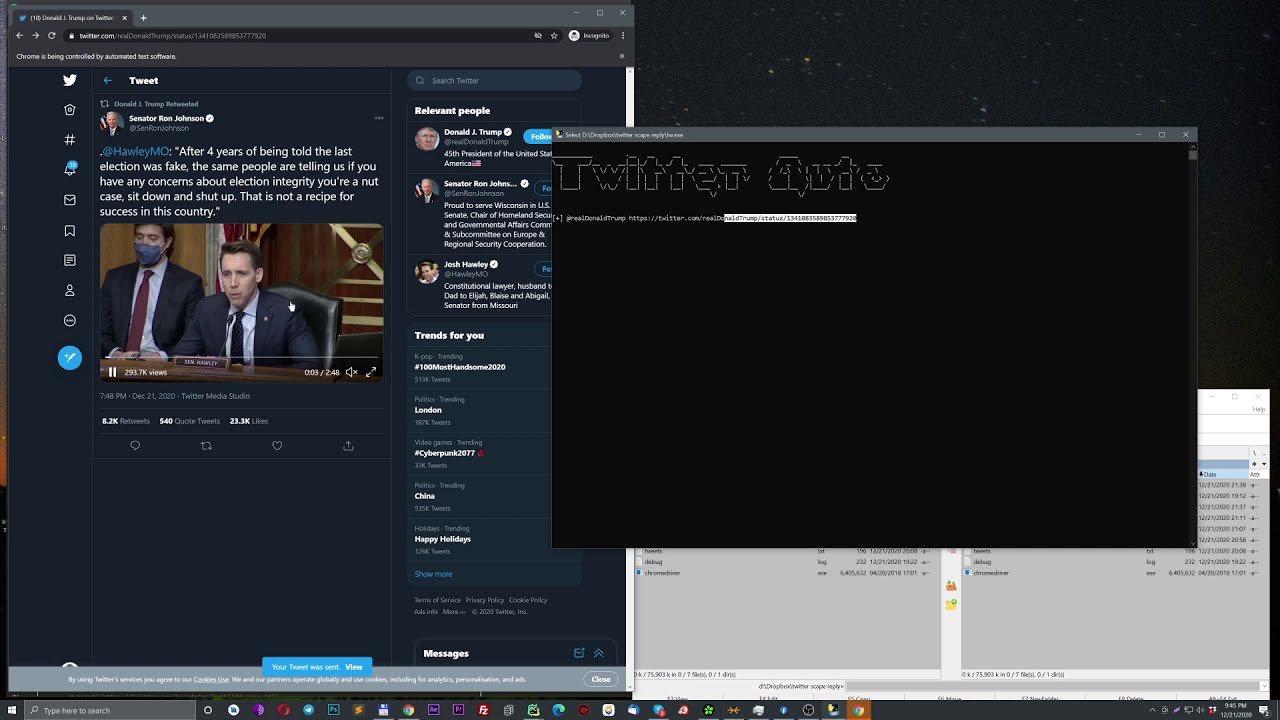Open After Effects from taskbar
Image resolution: width=1280 pixels, height=720 pixels.
(433, 710)
